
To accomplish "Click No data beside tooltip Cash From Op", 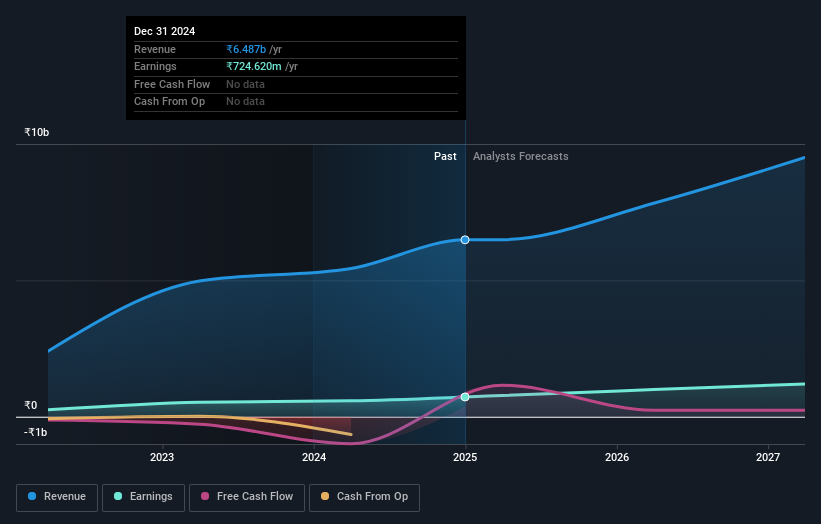I will [245, 102].
